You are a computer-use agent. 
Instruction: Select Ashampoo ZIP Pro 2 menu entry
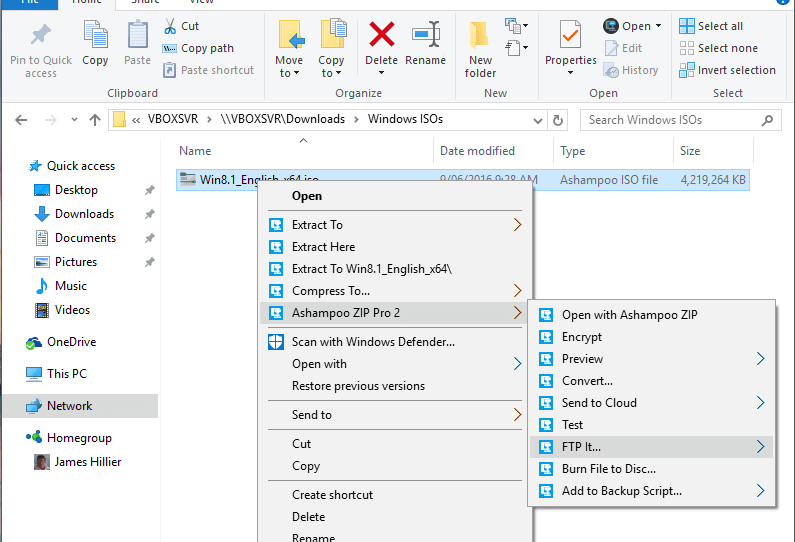[x=395, y=313]
